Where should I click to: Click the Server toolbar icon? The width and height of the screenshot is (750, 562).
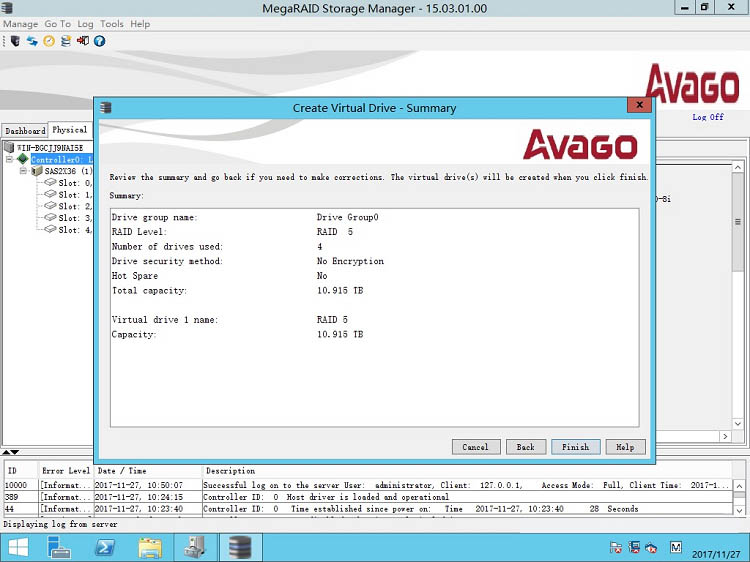coord(15,41)
